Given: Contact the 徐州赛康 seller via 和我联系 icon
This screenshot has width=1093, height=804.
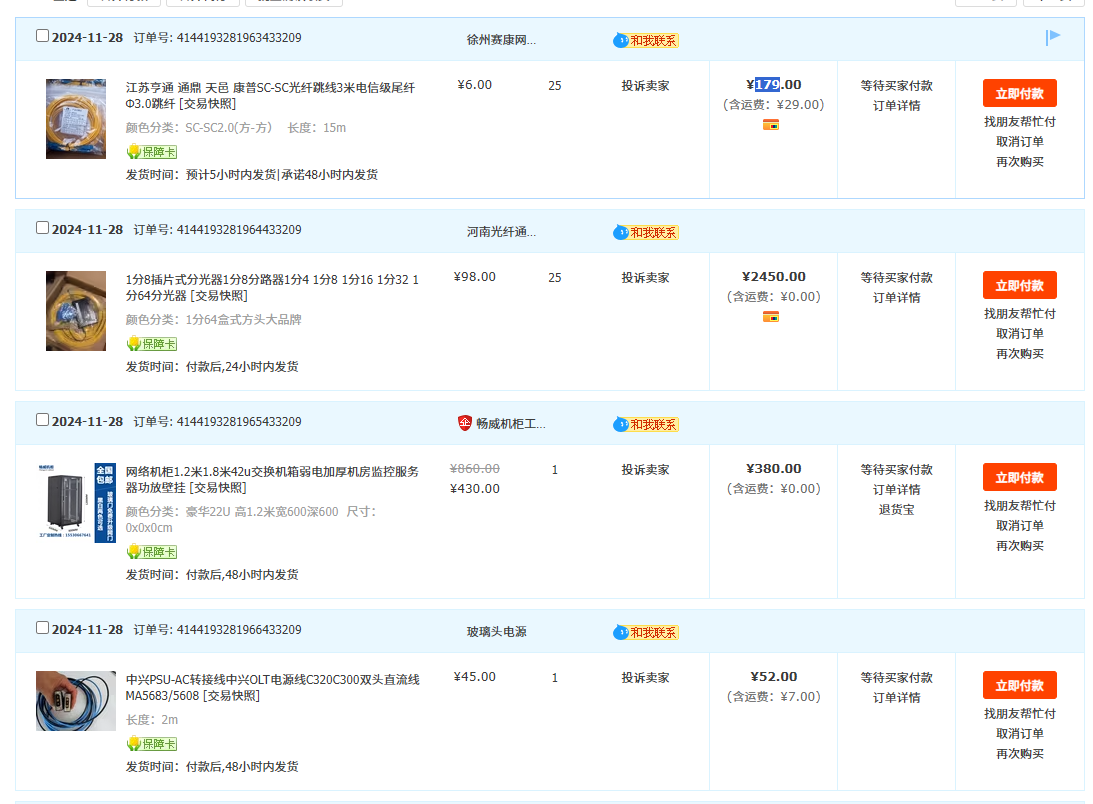Looking at the screenshot, I should coord(646,40).
